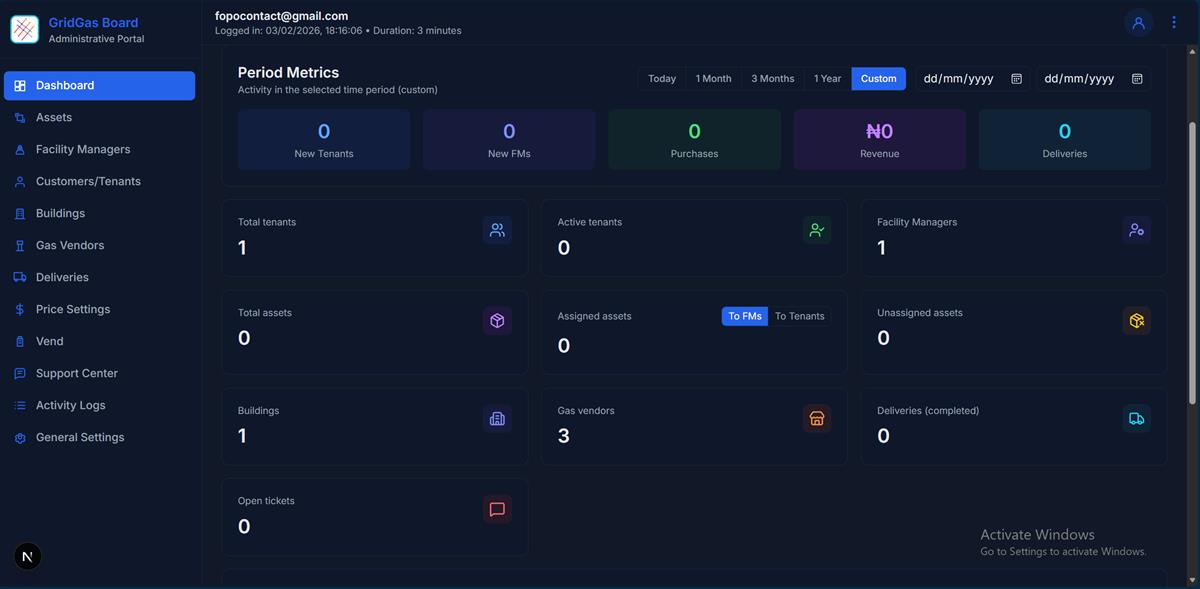Open the Buildings section
Viewport: 1200px width, 589px height.
click(x=99, y=214)
